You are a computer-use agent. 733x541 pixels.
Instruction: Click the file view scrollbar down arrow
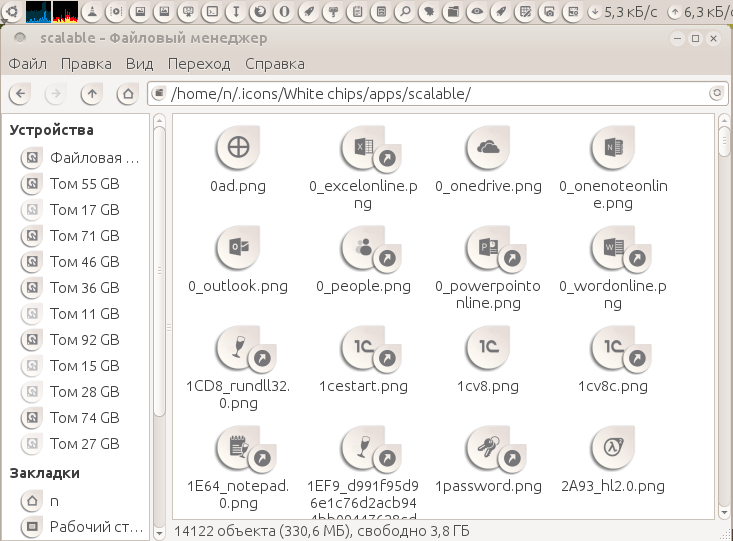coord(724,513)
